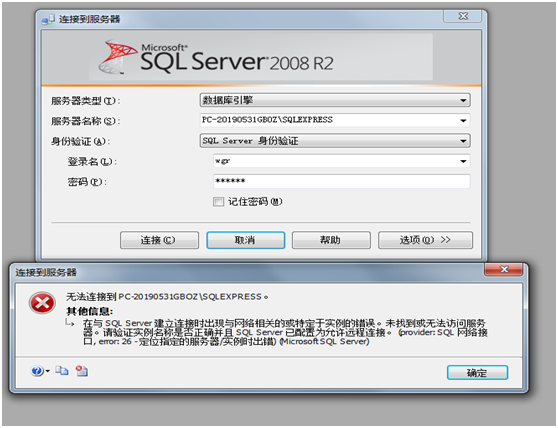Click the 取消 button
The height and width of the screenshot is (428, 558).
point(246,240)
